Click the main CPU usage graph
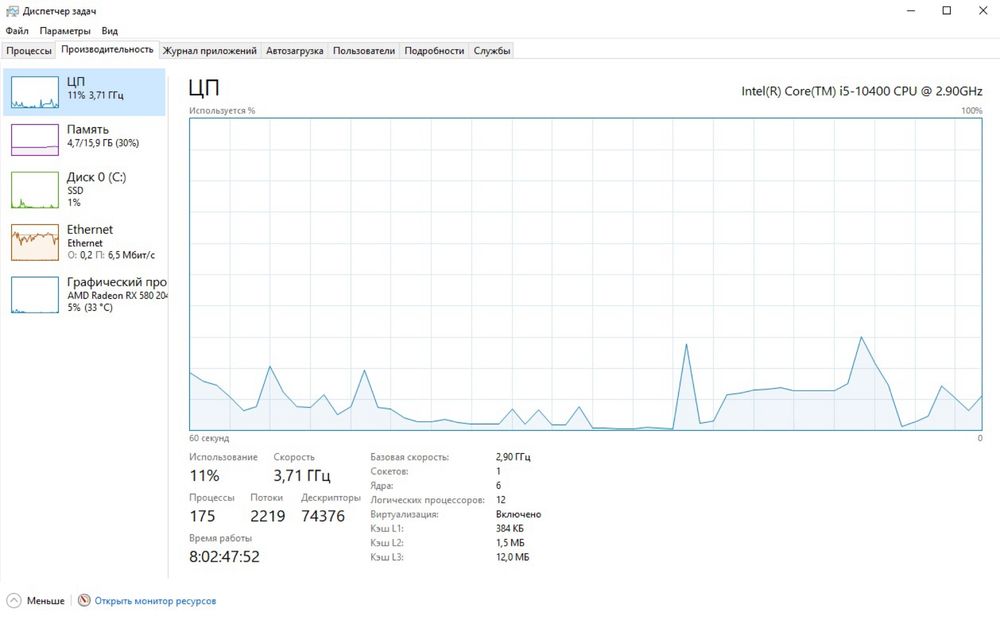The height and width of the screenshot is (618, 1000). tap(585, 274)
